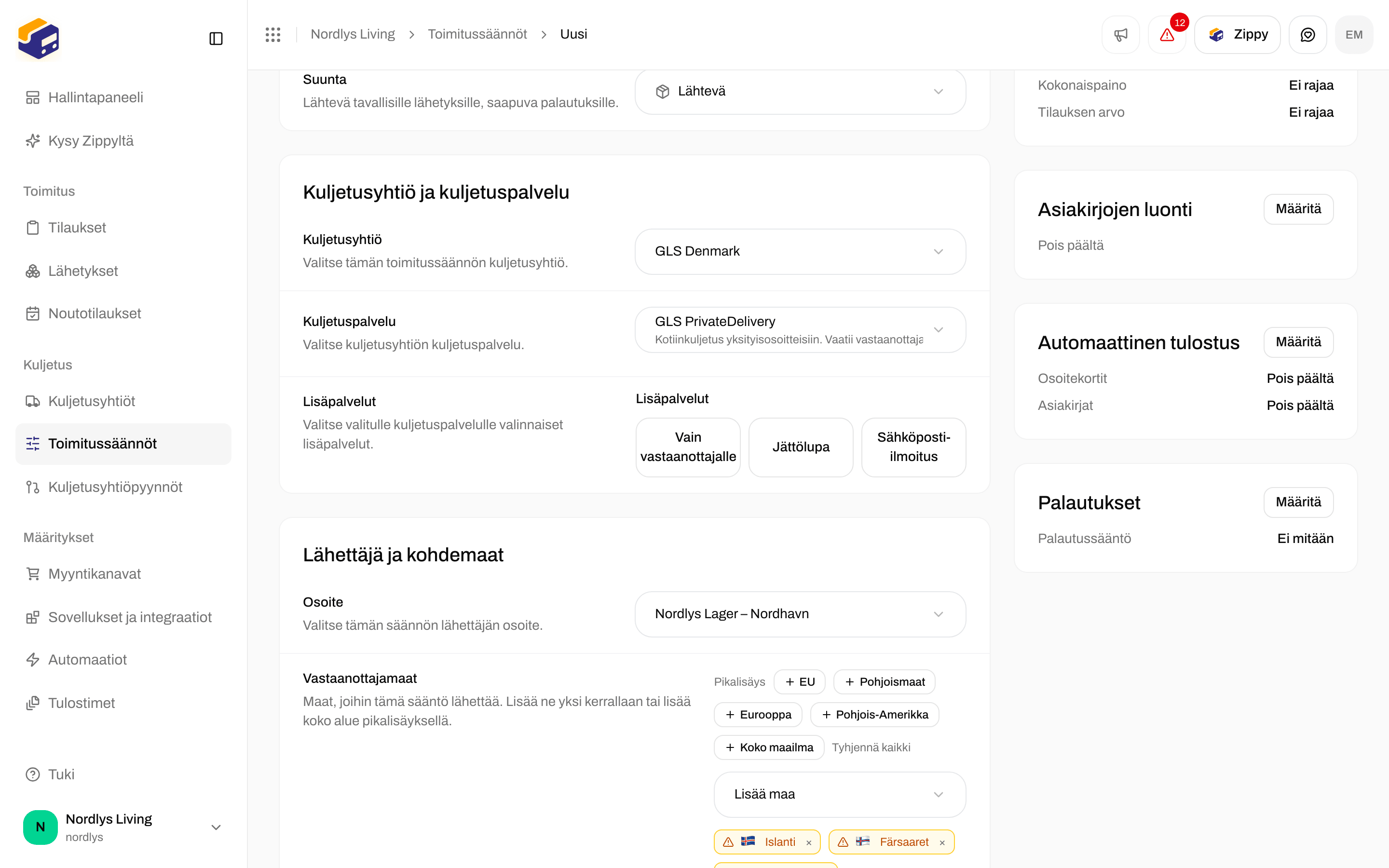
Task: Click the Lähetykset boxes icon
Action: 33,271
